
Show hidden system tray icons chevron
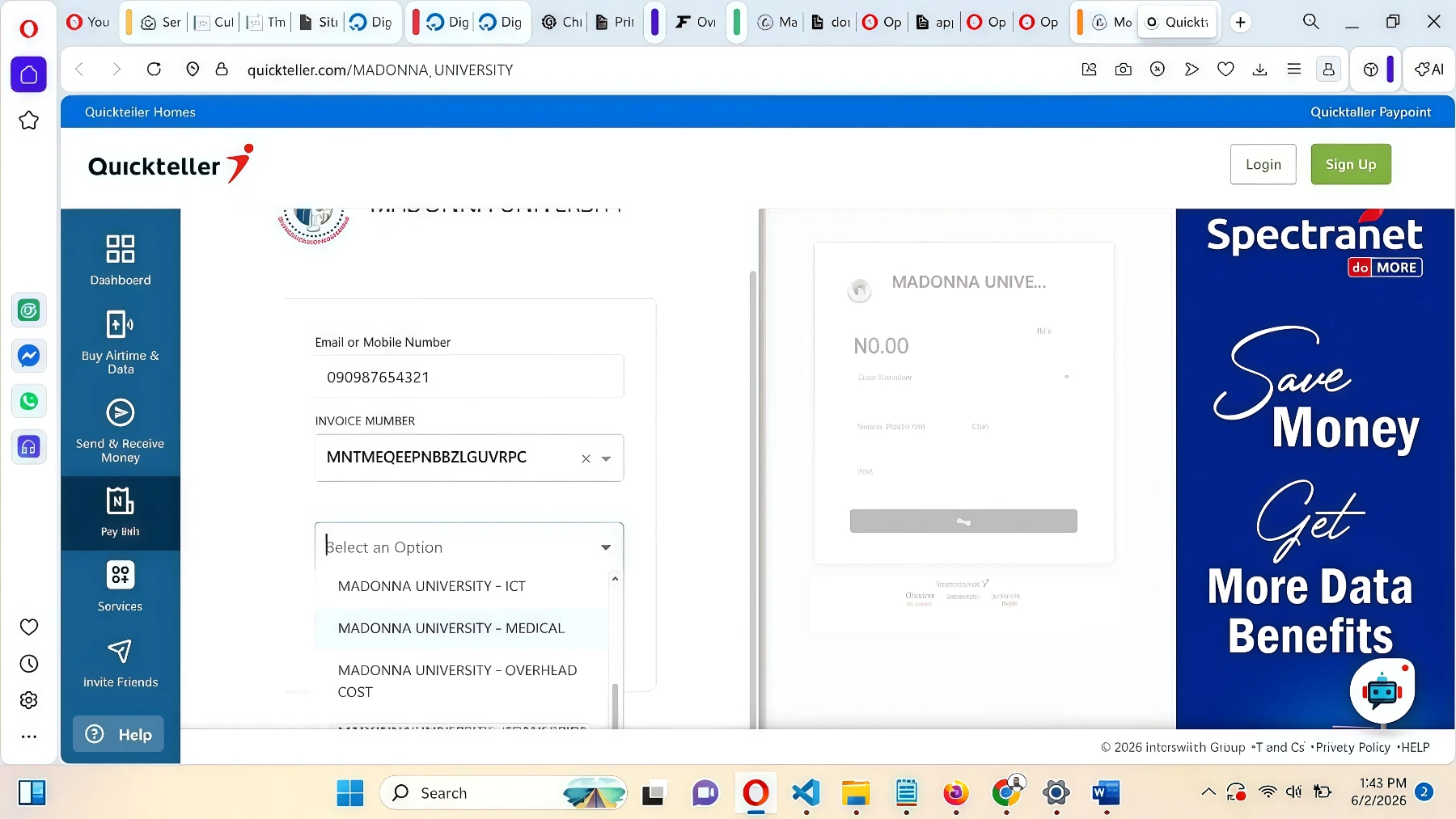pyautogui.click(x=1208, y=792)
